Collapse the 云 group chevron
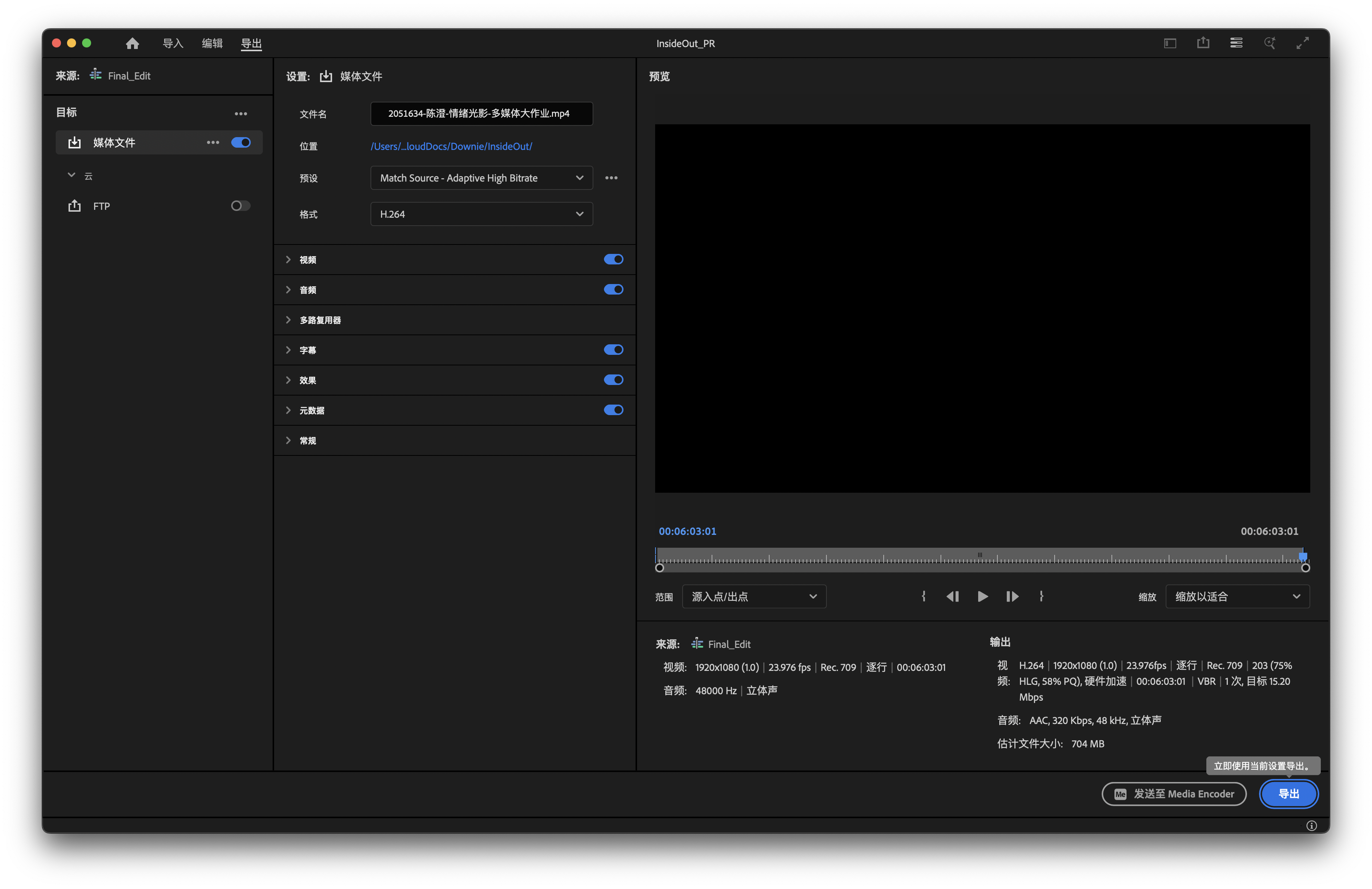Screen dimensions: 1372x889 coord(72,175)
